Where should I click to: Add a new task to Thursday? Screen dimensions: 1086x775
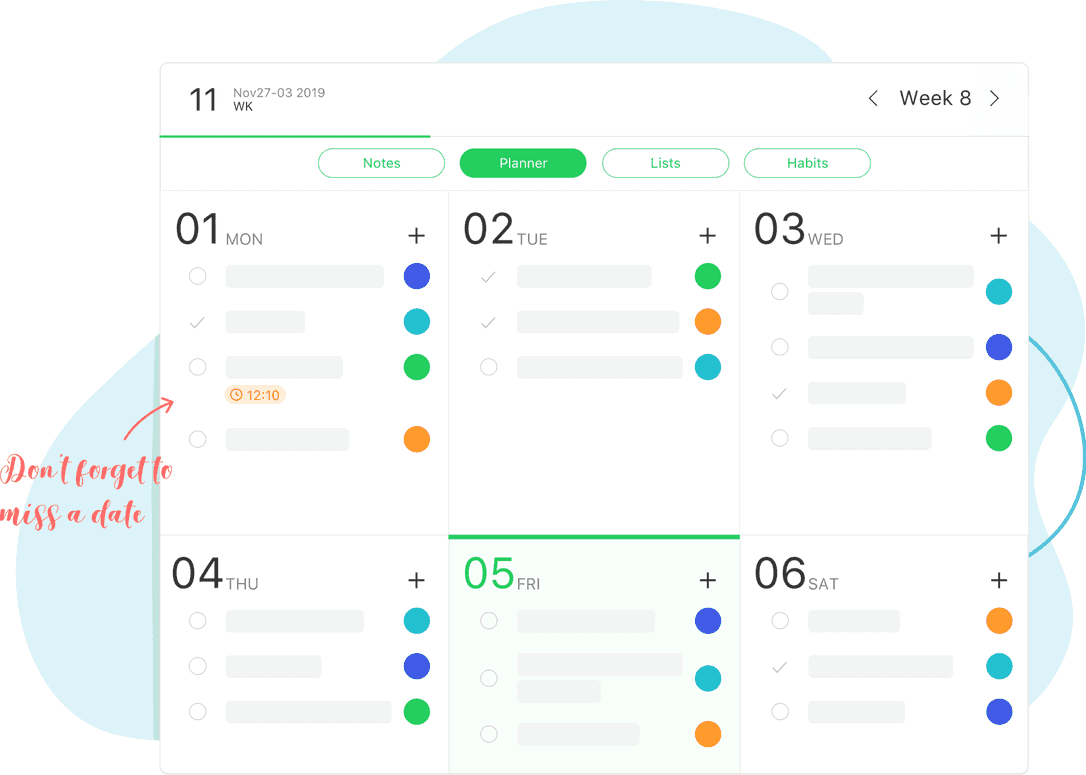[x=417, y=580]
